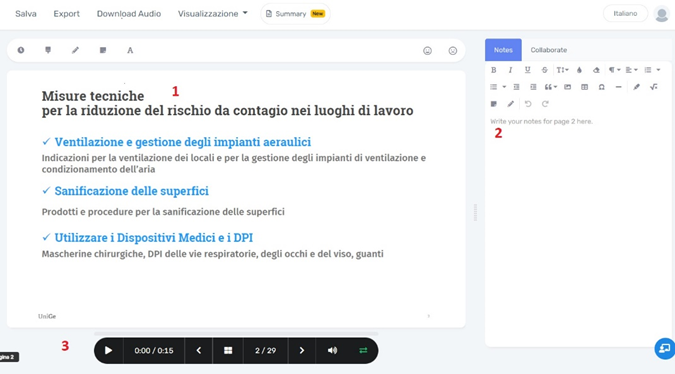Go to next slide
This screenshot has height=374, width=675.
[x=302, y=350]
